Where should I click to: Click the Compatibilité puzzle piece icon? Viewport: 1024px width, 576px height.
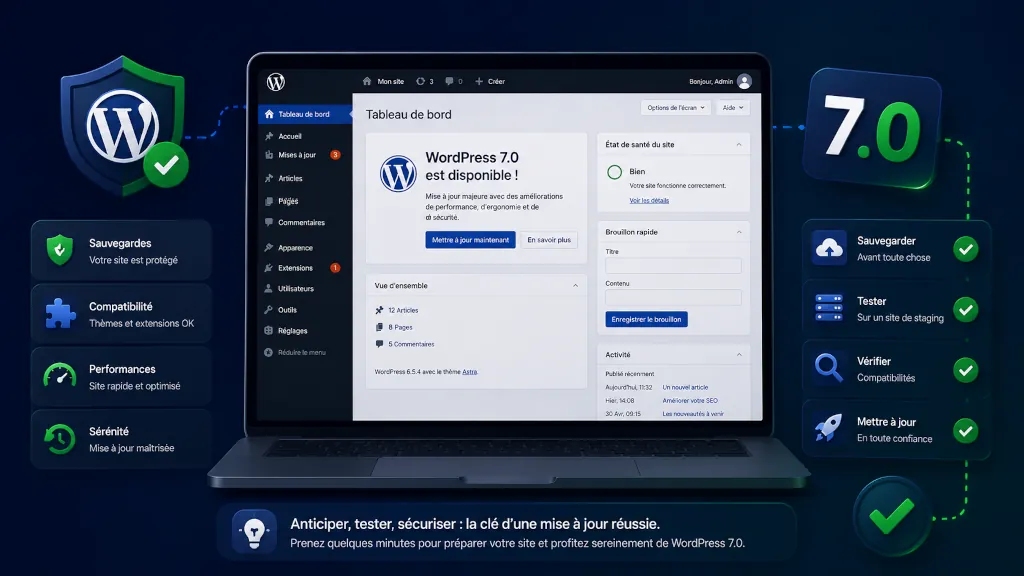tap(60, 313)
